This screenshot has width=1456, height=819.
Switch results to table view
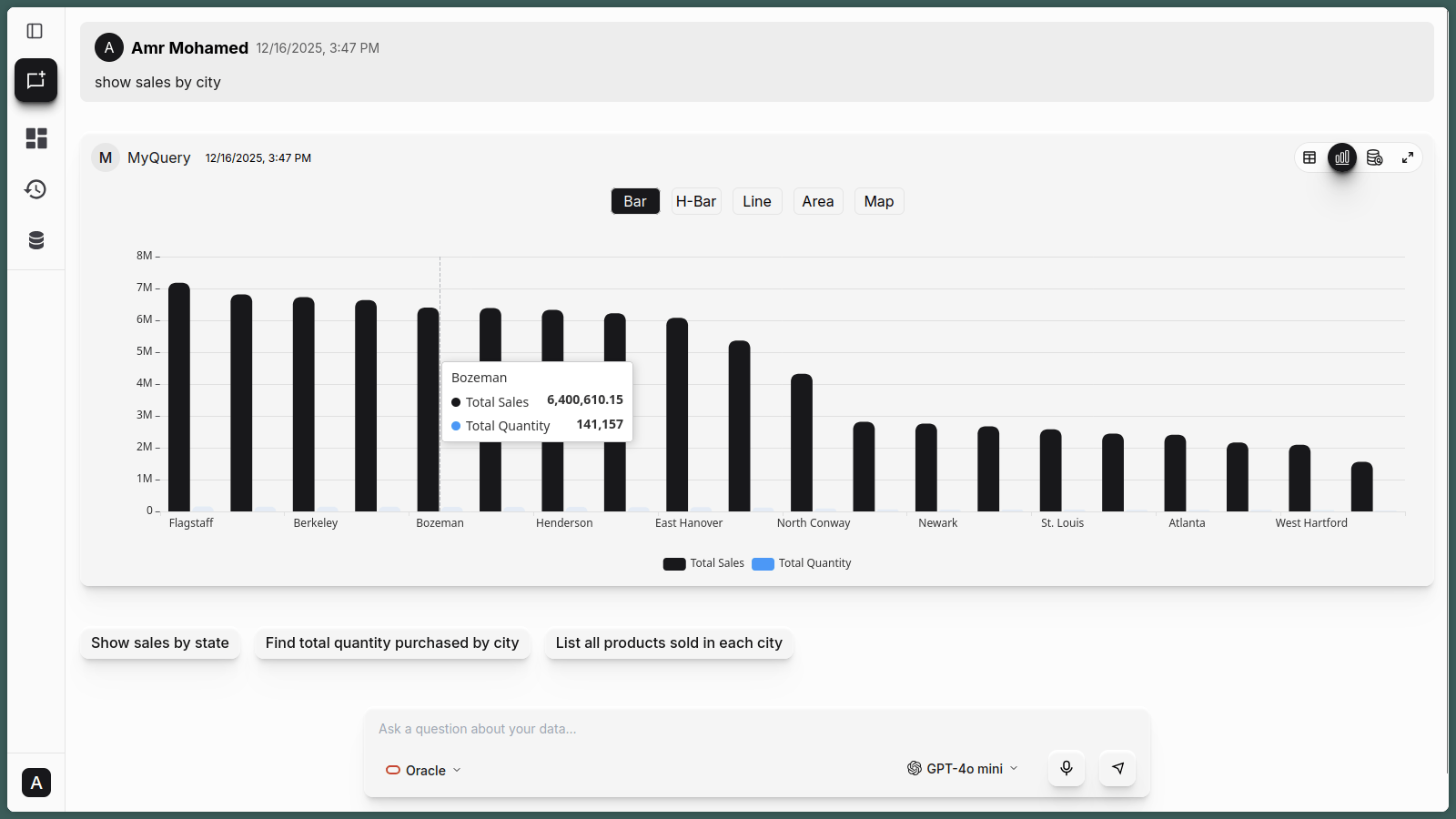pos(1309,157)
